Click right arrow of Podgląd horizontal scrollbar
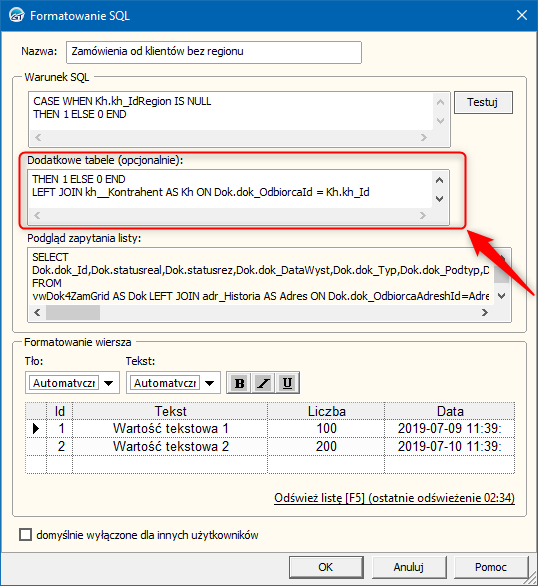The image size is (538, 586). [x=485, y=312]
